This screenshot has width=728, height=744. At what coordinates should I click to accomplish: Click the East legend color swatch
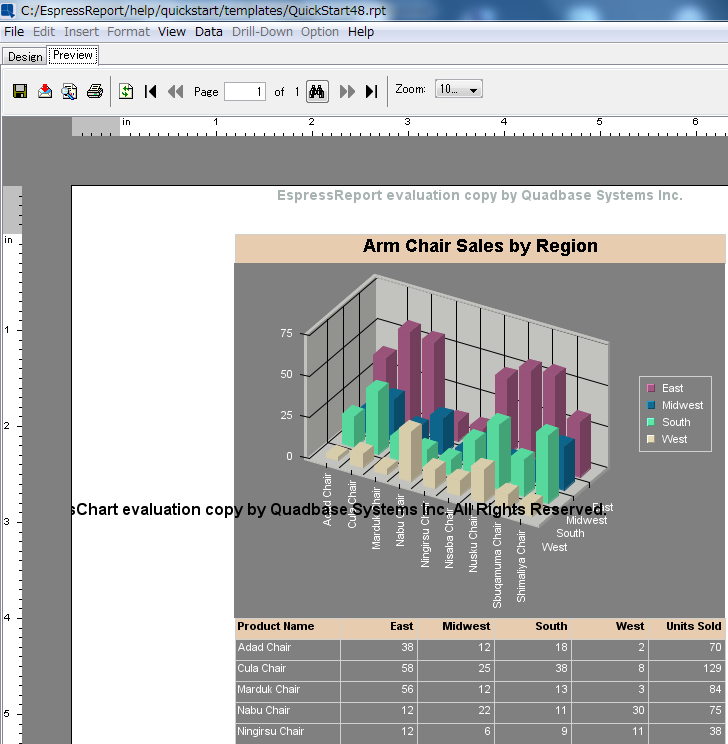pos(651,388)
